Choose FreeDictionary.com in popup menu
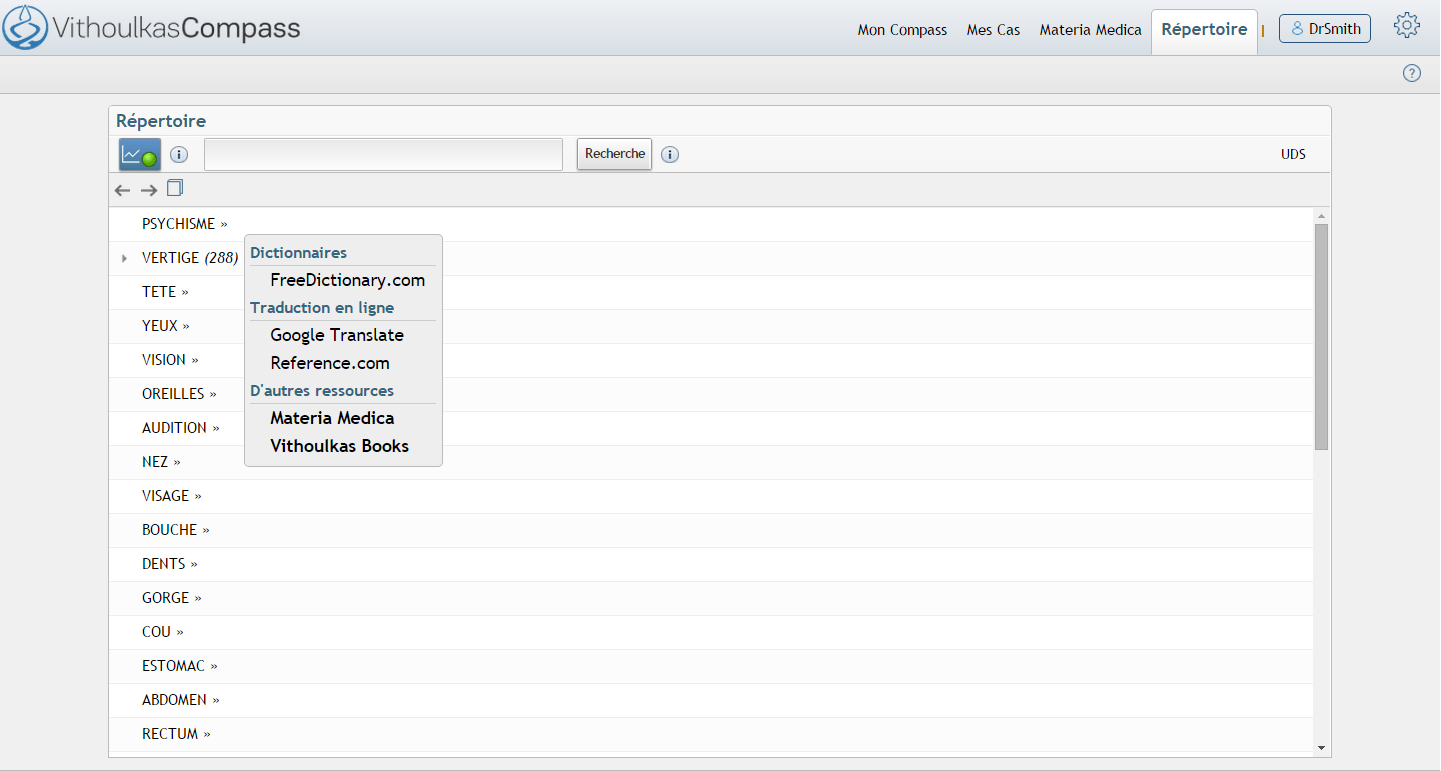Screen dimensions: 1441x771 pos(348,280)
